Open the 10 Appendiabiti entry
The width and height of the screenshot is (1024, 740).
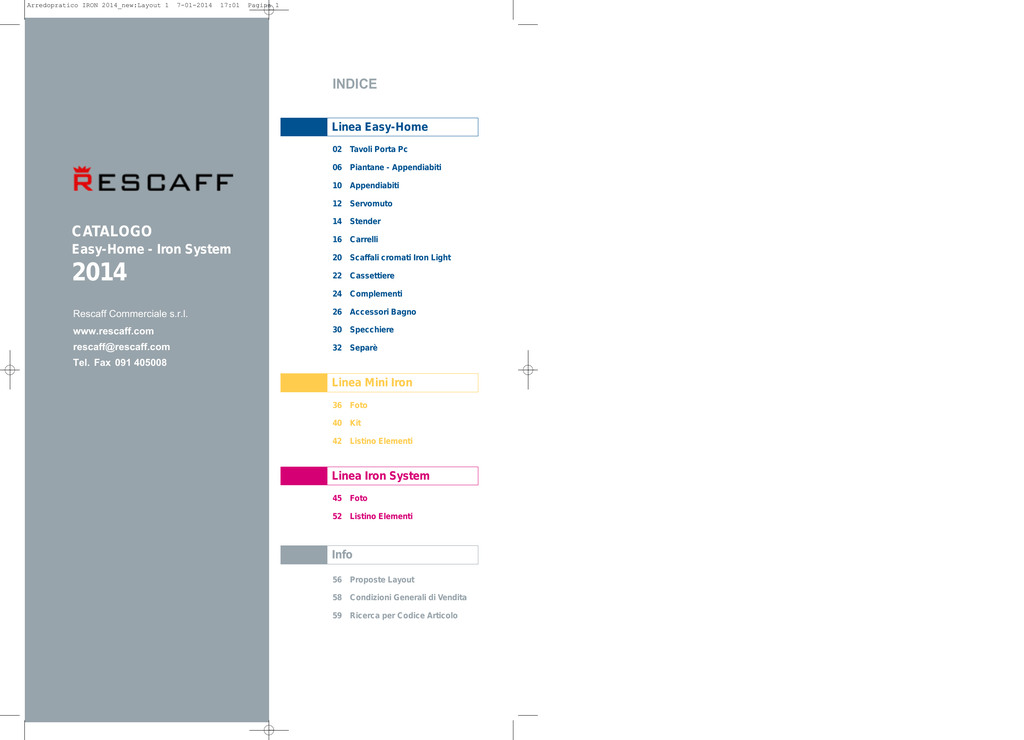pyautogui.click(x=366, y=185)
